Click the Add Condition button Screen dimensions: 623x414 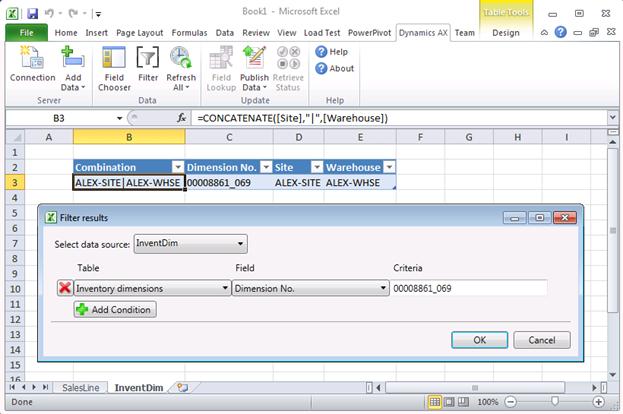pos(115,309)
